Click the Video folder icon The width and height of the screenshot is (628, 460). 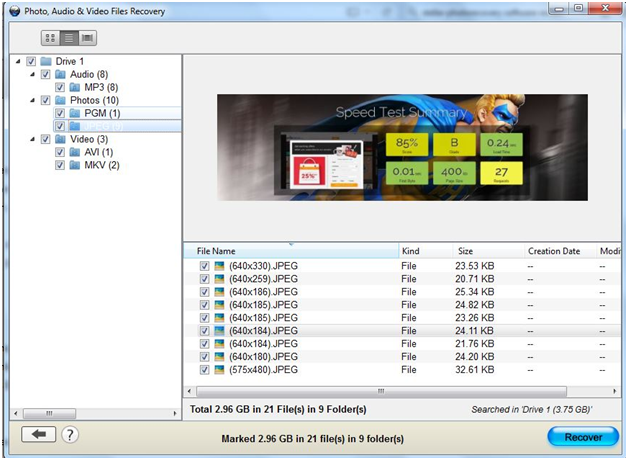[x=60, y=139]
